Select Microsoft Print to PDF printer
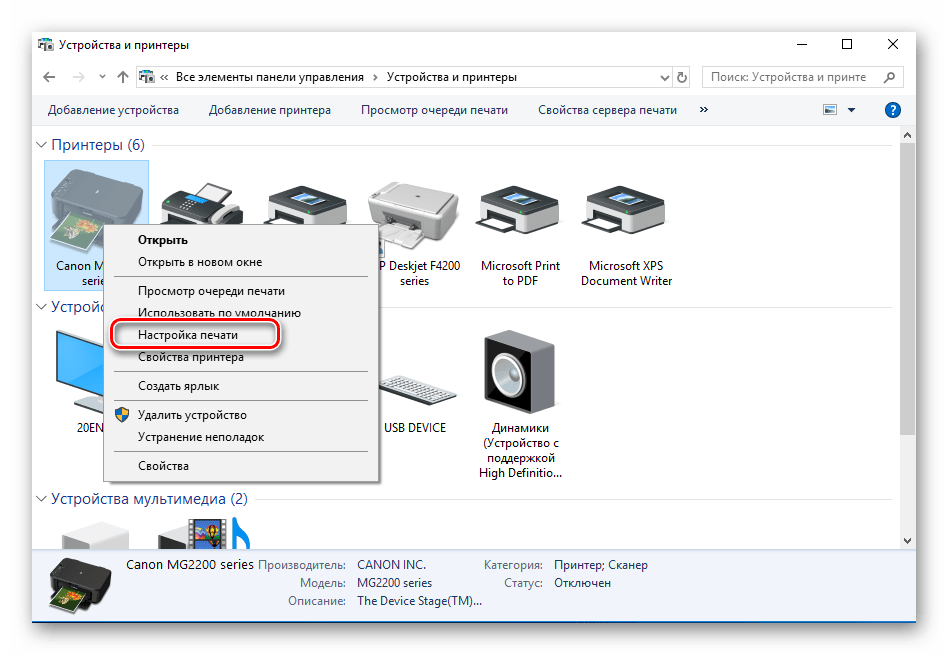Viewport: 948px width, 655px height. click(520, 214)
